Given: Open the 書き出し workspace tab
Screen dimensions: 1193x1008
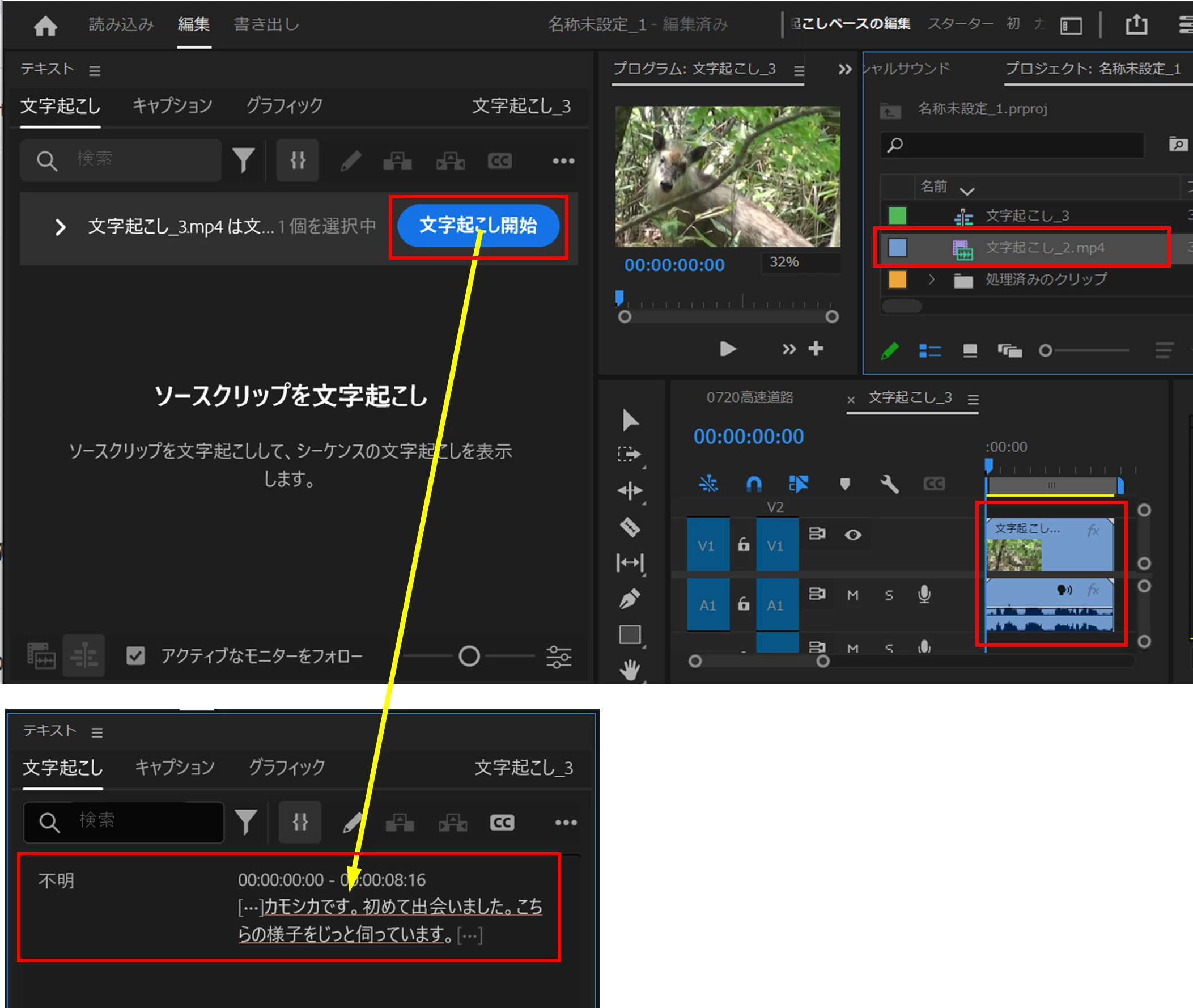Looking at the screenshot, I should [266, 24].
